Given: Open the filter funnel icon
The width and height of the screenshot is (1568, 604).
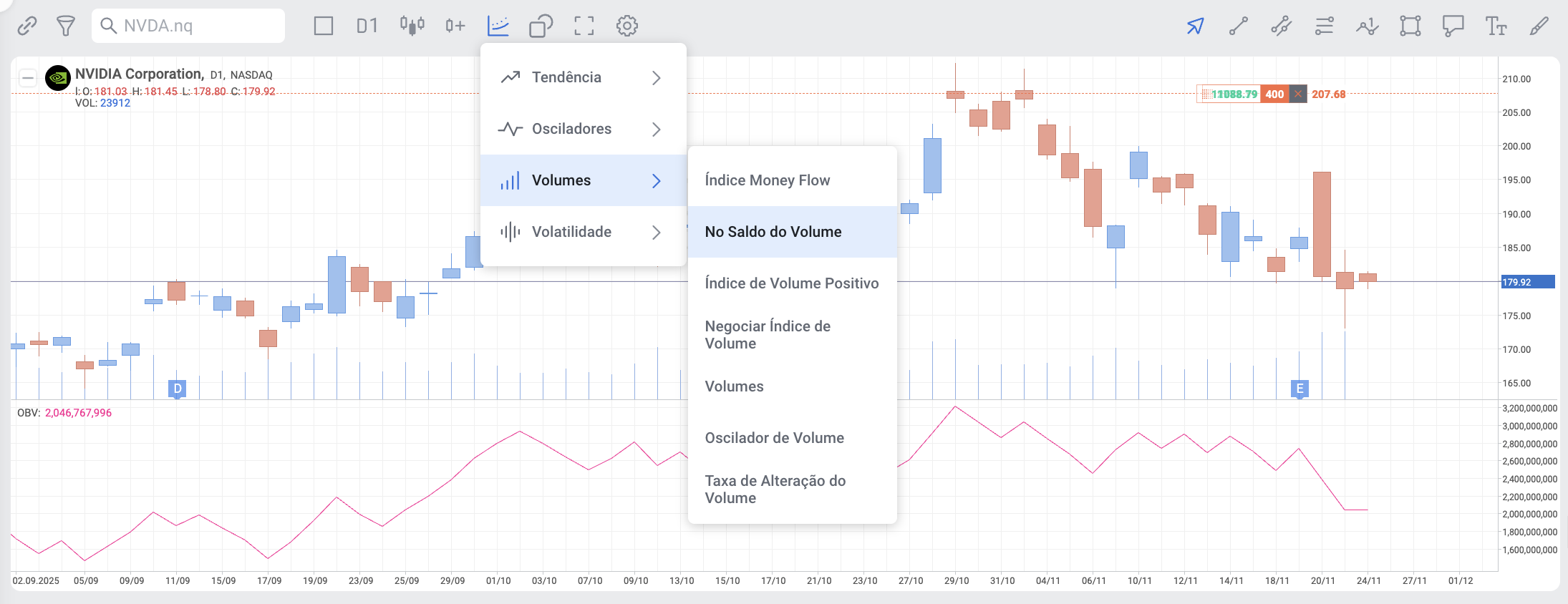Looking at the screenshot, I should coord(66,26).
